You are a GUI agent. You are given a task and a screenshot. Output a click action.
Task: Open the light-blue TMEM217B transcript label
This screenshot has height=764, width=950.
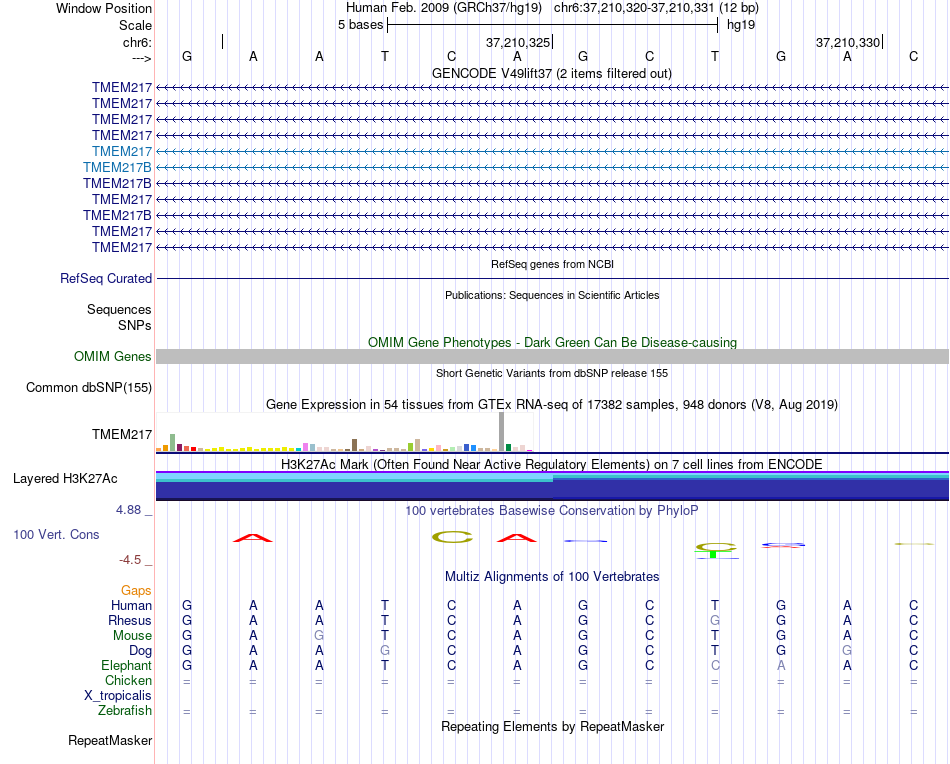[x=118, y=167]
